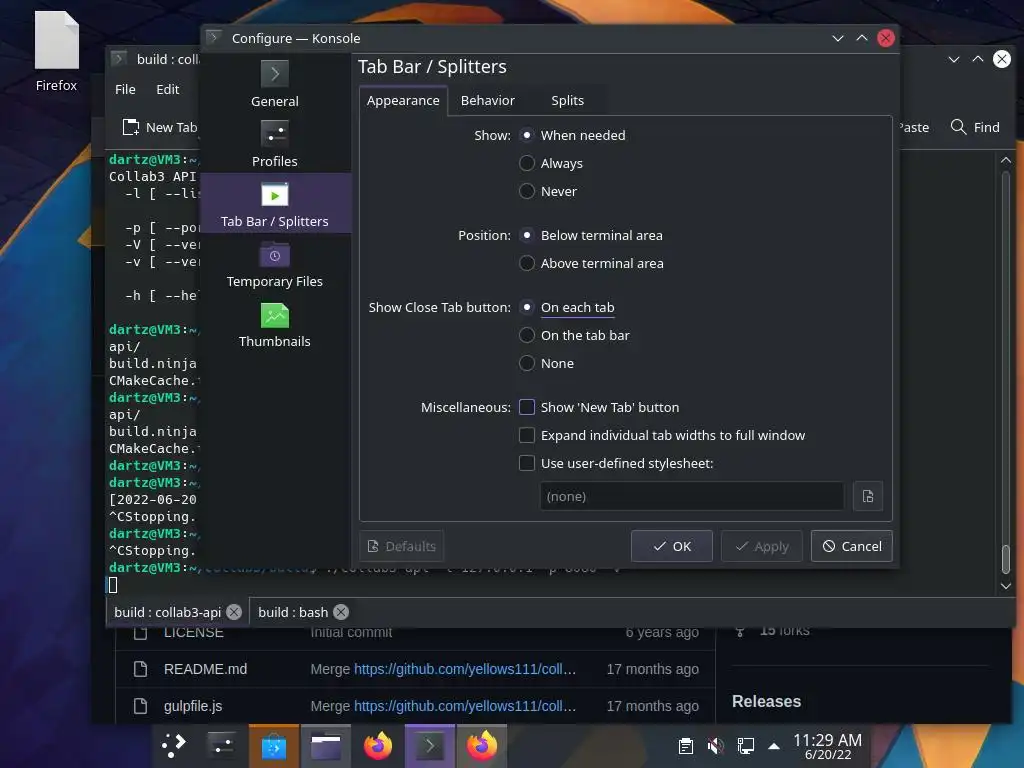This screenshot has width=1024, height=768.
Task: Select close button On the tab bar
Action: point(527,335)
